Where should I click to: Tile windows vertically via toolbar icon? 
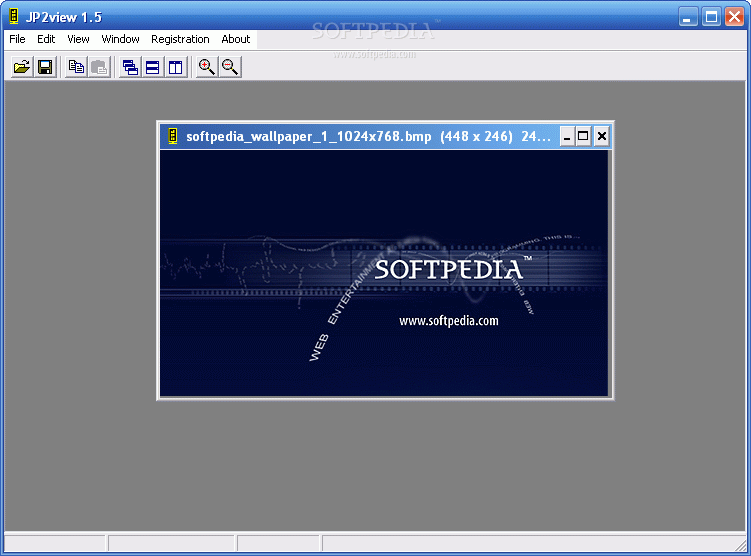176,67
